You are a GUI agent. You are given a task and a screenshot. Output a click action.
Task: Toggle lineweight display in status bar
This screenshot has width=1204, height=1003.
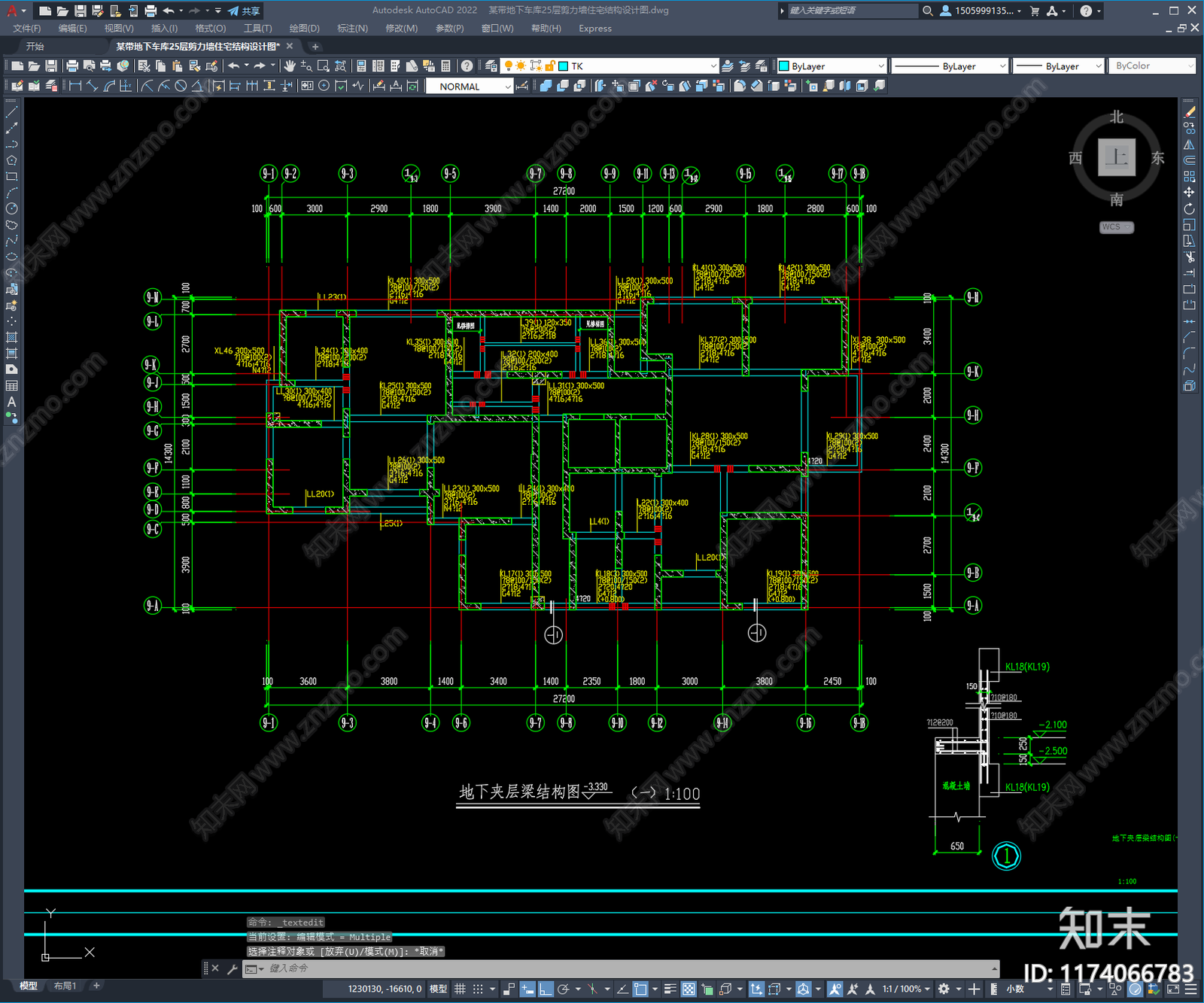point(670,989)
